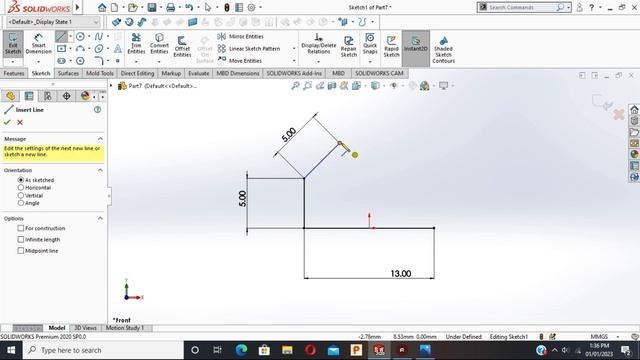Select the Horizontal orientation radio
This screenshot has width=640, height=360.
coord(21,187)
